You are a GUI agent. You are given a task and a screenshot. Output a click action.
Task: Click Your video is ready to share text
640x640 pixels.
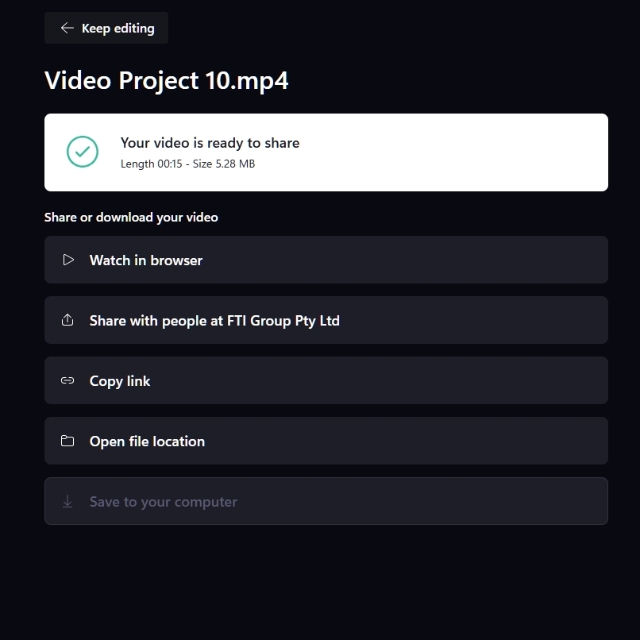(210, 143)
